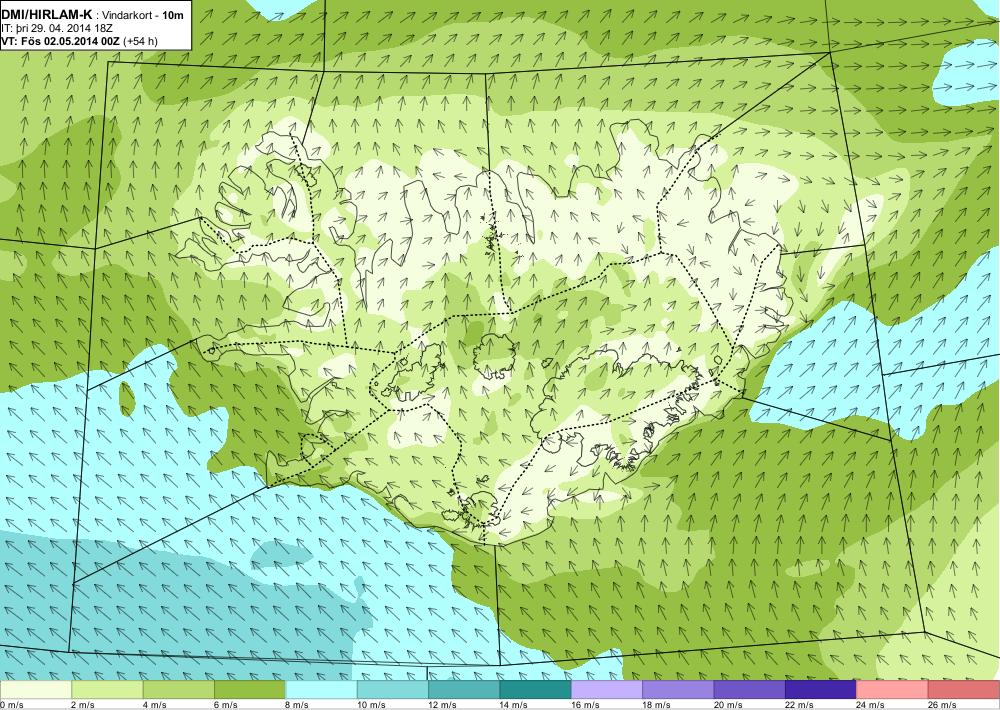The height and width of the screenshot is (710, 1000).
Task: Select the "VT: Fös 02.05.2014 00Z" valid time
Action: 61,41
